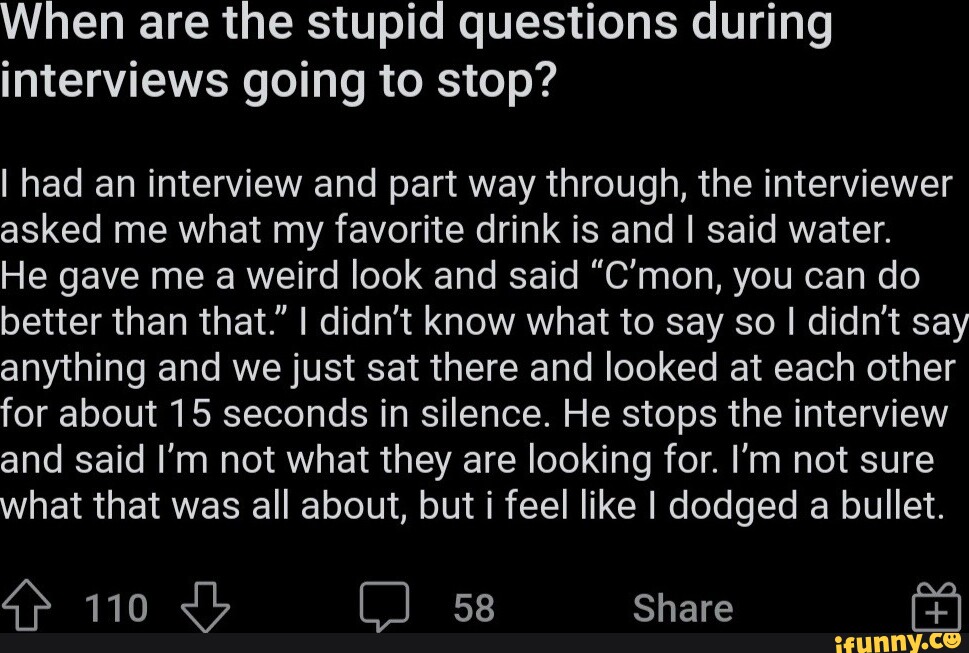Screen dimensions: 969x653
Task: Click Share to repost the meme
Action: [x=683, y=606]
